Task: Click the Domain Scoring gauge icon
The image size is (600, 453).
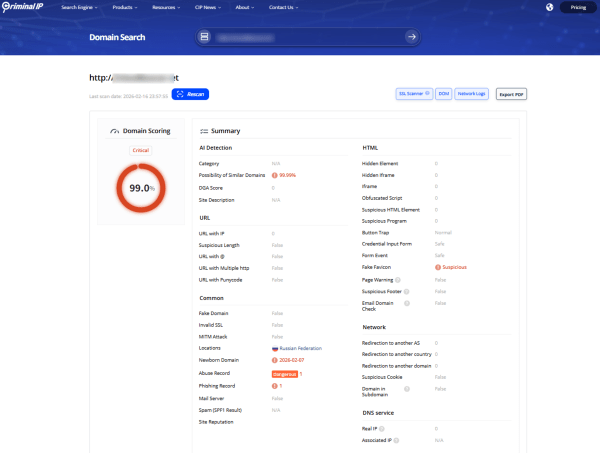Action: coord(114,131)
